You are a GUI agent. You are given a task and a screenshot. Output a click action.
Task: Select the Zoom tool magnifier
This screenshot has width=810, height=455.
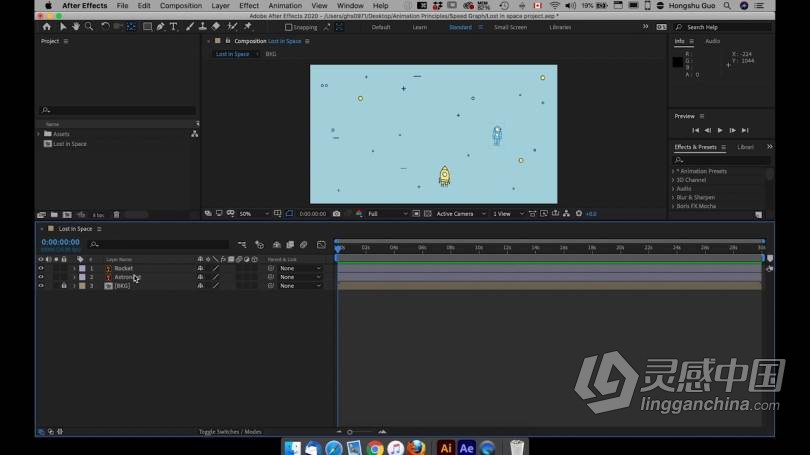tap(89, 27)
